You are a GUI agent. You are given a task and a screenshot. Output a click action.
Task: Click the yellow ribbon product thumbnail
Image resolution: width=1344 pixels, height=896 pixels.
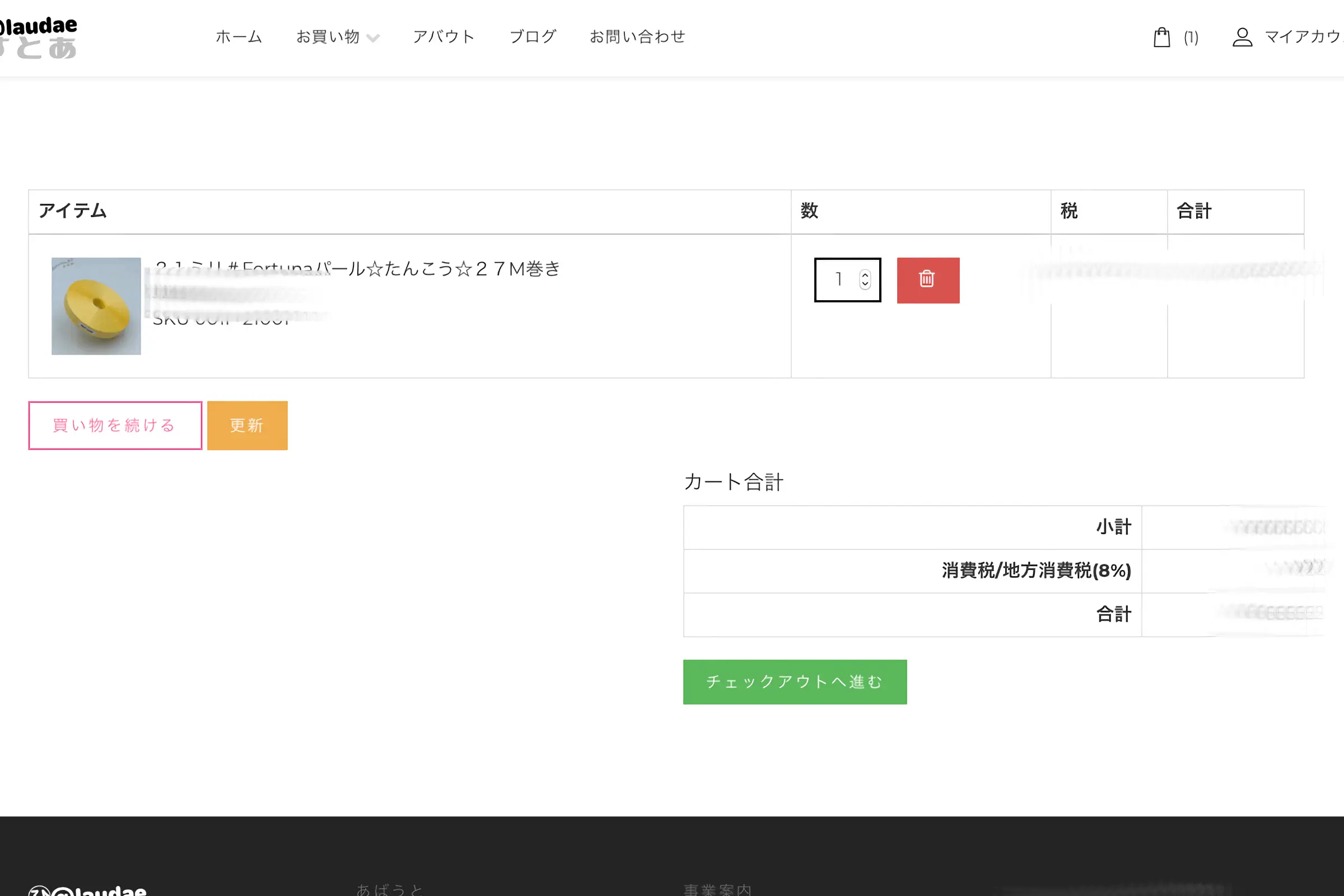96,306
